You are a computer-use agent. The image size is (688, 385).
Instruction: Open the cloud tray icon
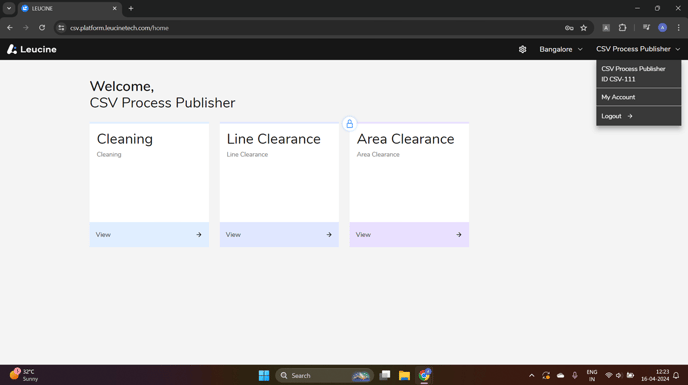pos(560,375)
